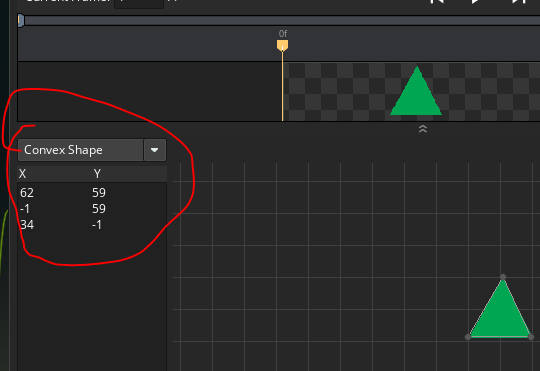Select the 0f playhead marker
The height and width of the screenshot is (371, 540).
click(282, 45)
